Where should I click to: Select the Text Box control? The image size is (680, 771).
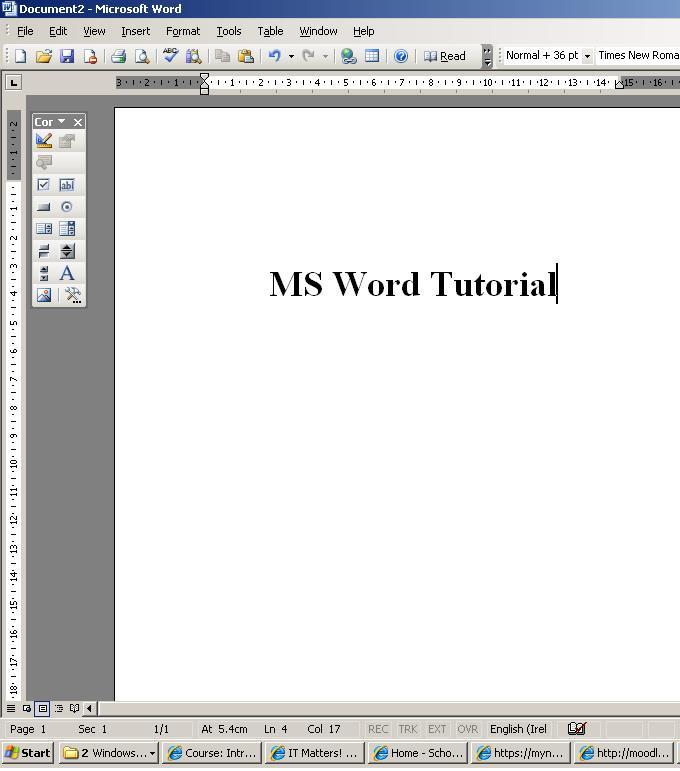[x=67, y=185]
